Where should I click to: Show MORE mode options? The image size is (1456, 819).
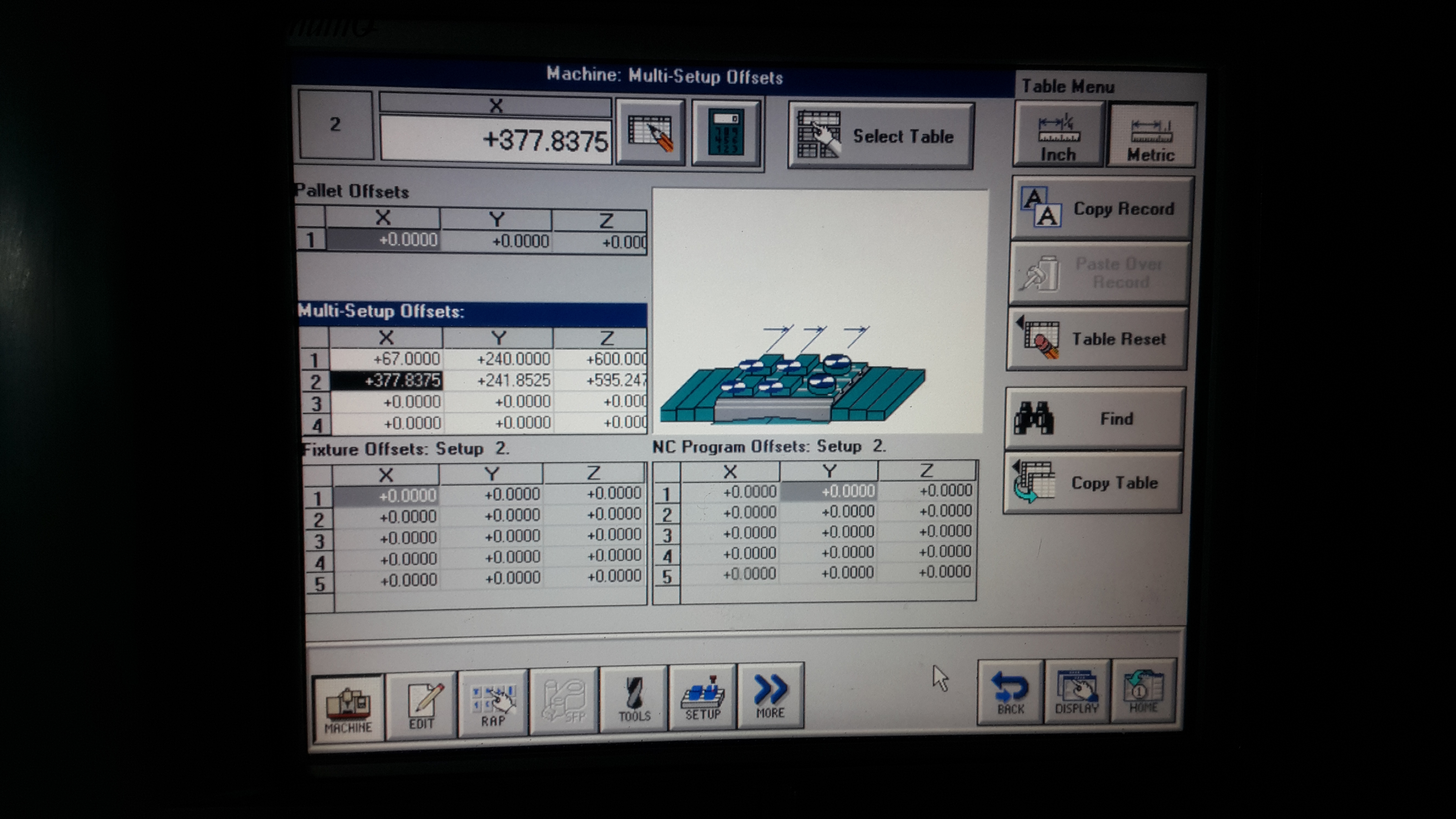(770, 696)
